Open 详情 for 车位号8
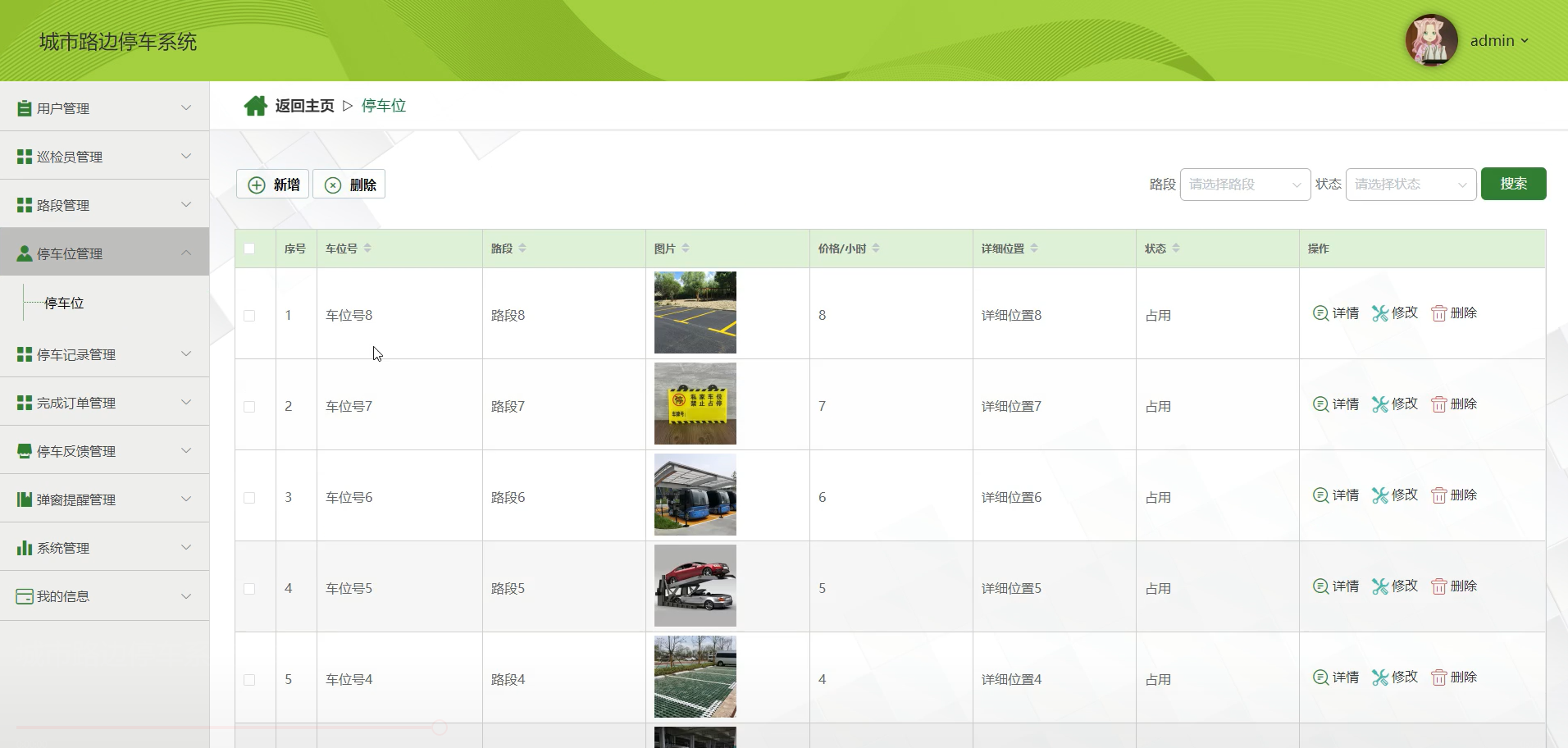 click(1336, 313)
